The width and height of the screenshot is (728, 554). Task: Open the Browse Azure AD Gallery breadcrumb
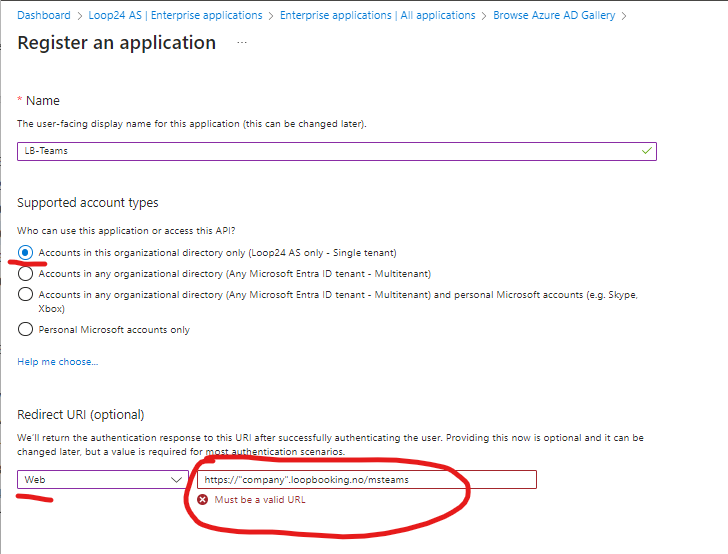pyautogui.click(x=554, y=15)
